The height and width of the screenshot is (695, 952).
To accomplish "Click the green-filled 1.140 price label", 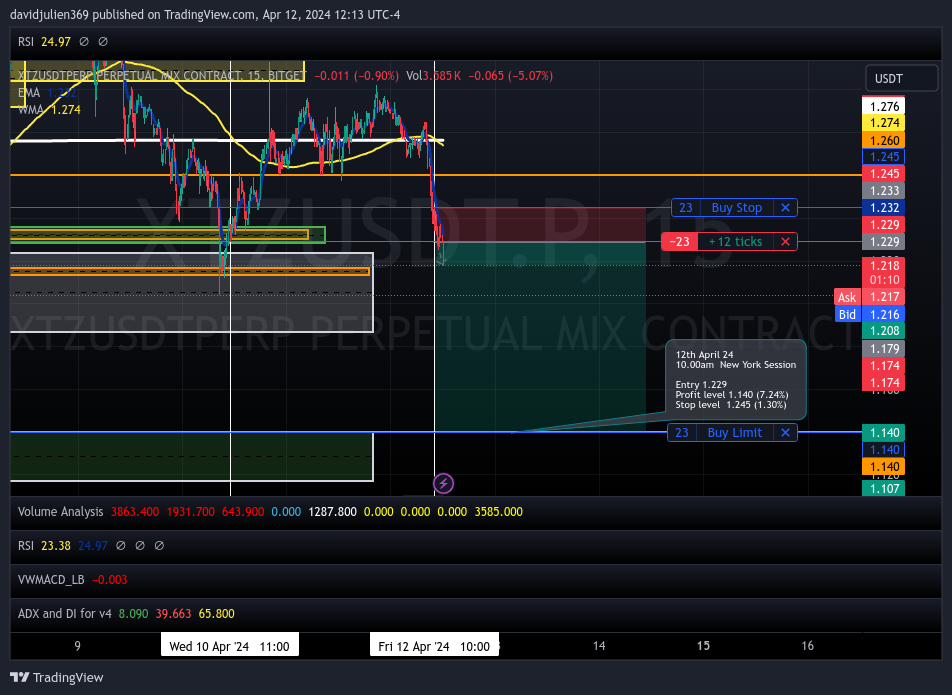I will click(x=884, y=433).
